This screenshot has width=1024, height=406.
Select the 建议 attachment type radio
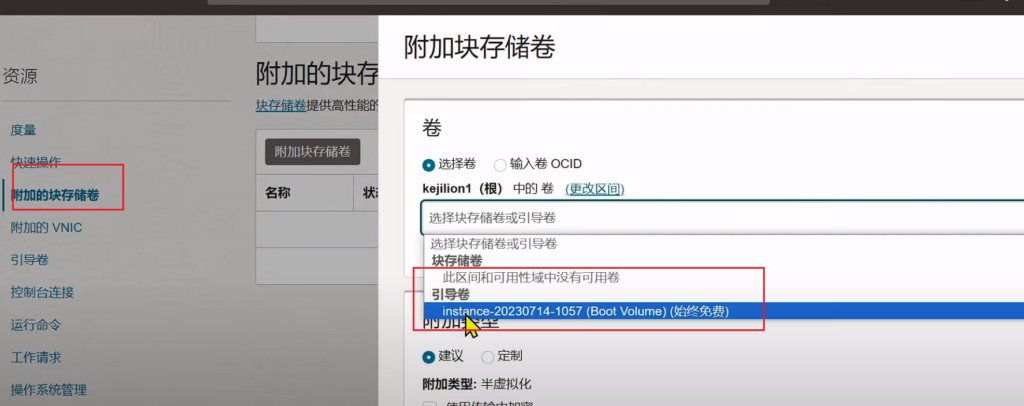(x=430, y=356)
